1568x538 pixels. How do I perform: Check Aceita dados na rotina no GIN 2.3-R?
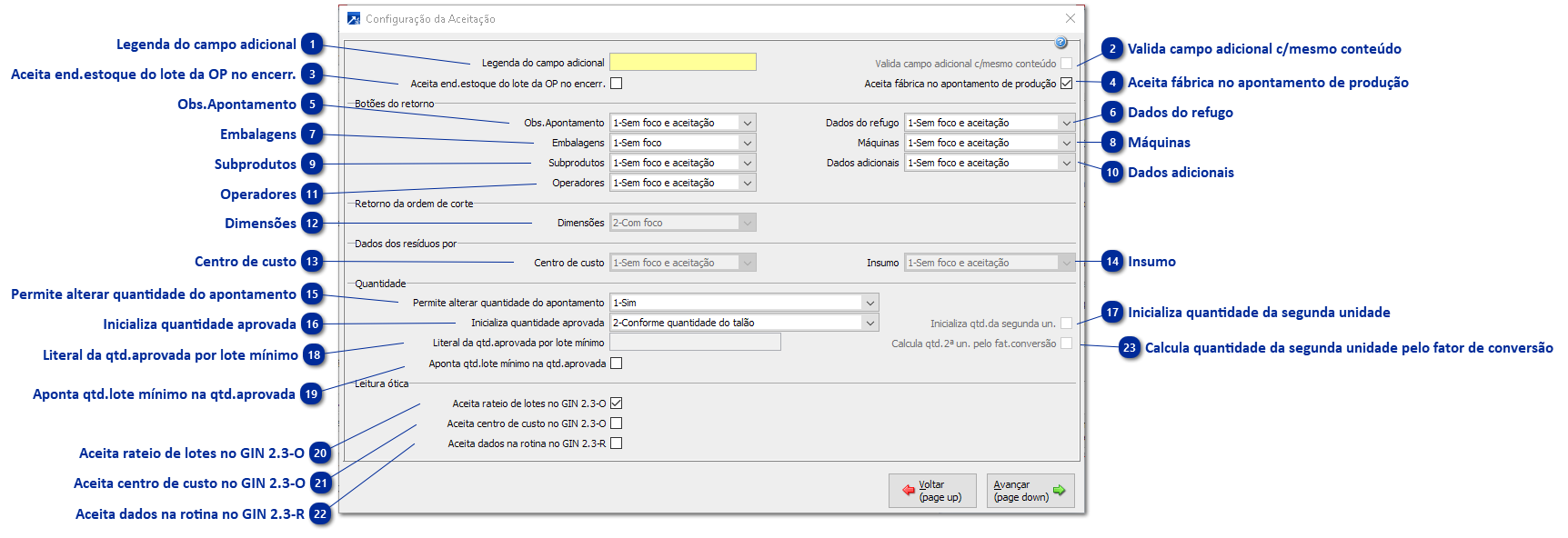pyautogui.click(x=617, y=443)
